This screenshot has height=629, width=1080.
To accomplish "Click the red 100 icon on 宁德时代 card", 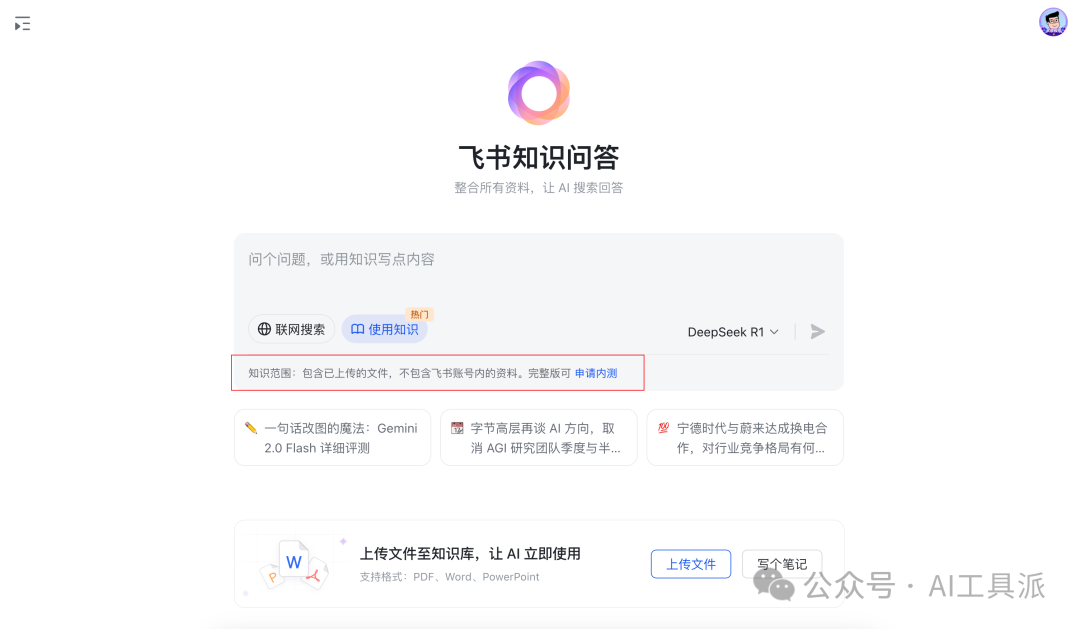I will pos(663,428).
